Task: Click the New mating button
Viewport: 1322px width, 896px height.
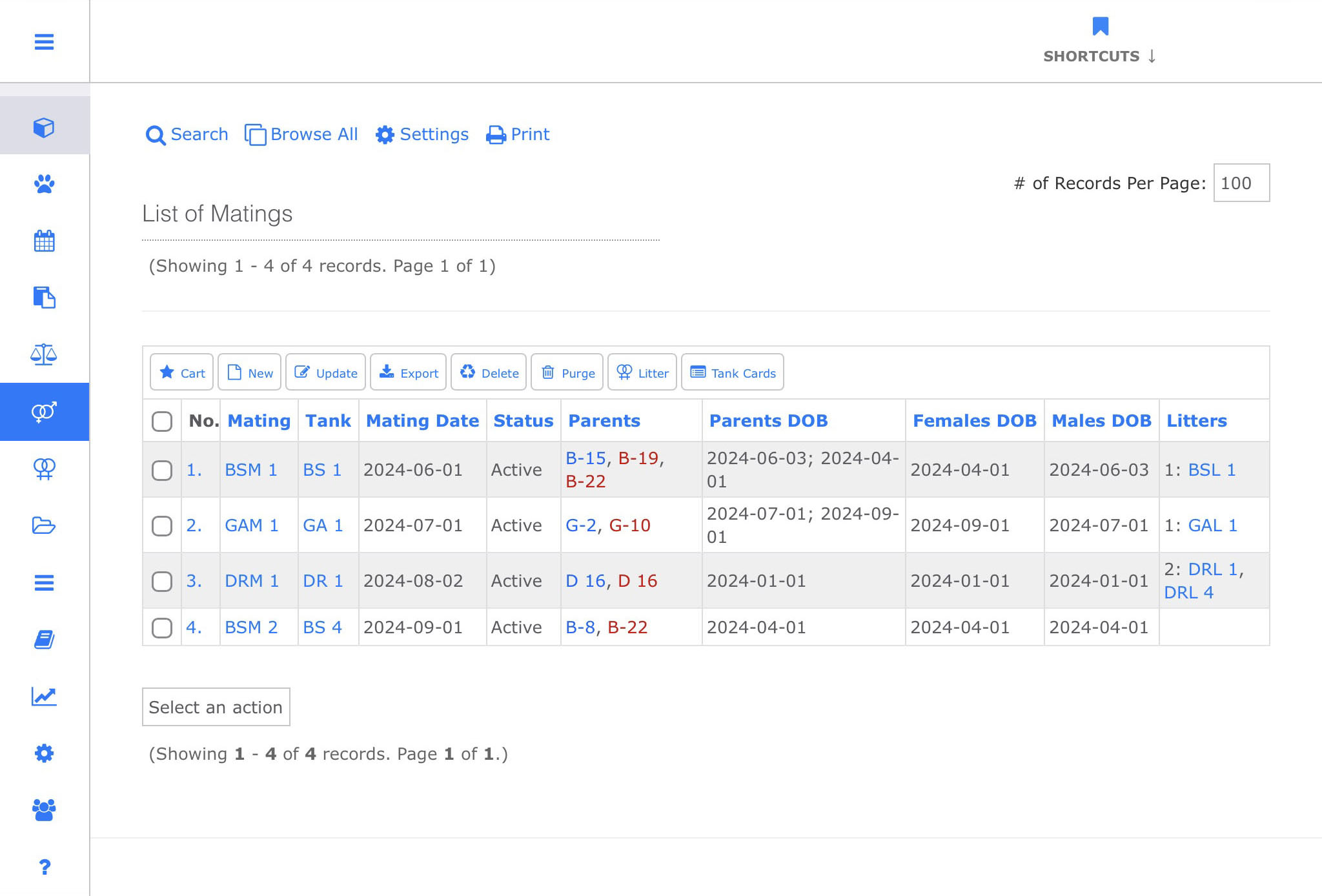Action: click(x=250, y=372)
